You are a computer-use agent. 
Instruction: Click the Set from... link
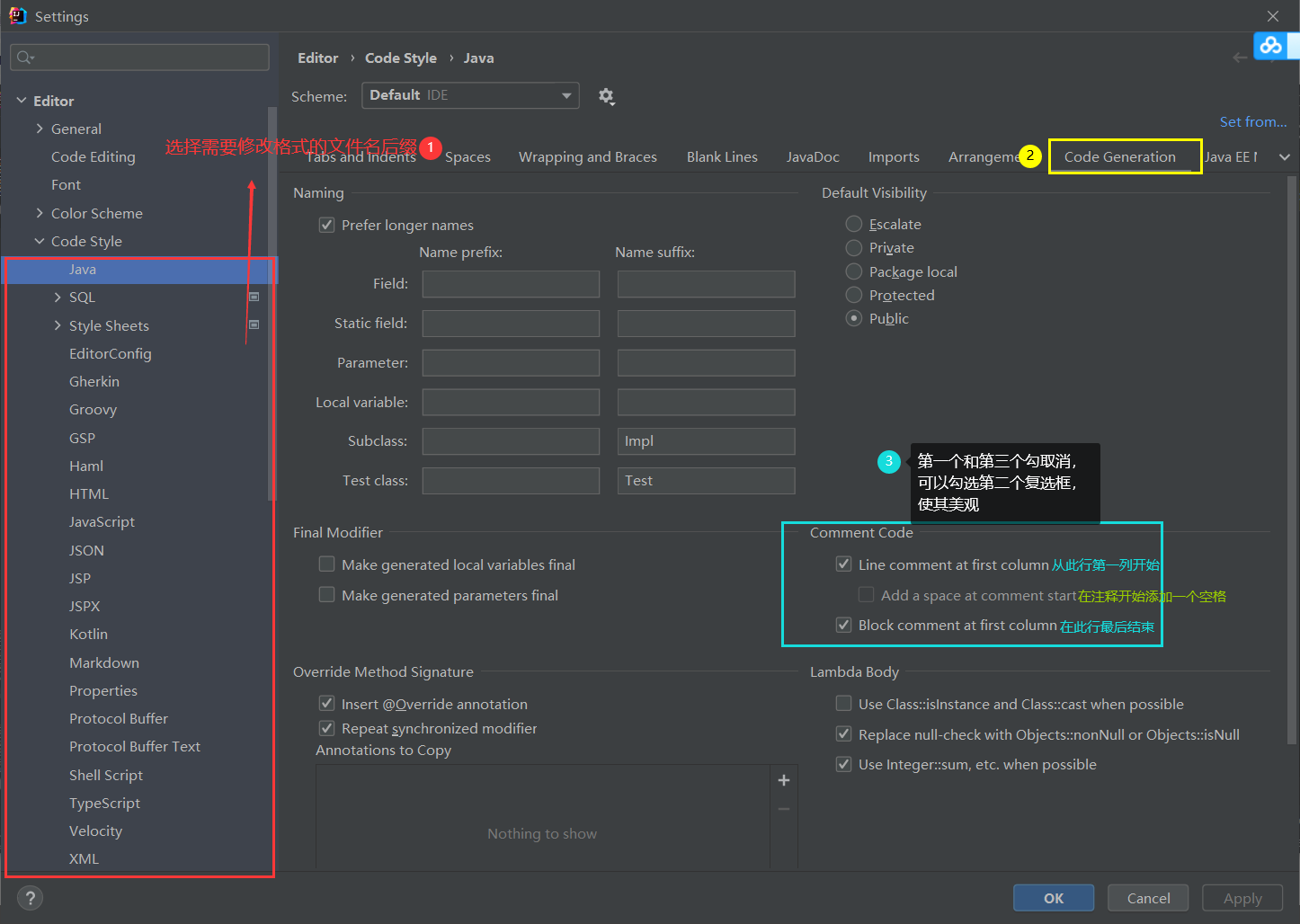pos(1253,121)
